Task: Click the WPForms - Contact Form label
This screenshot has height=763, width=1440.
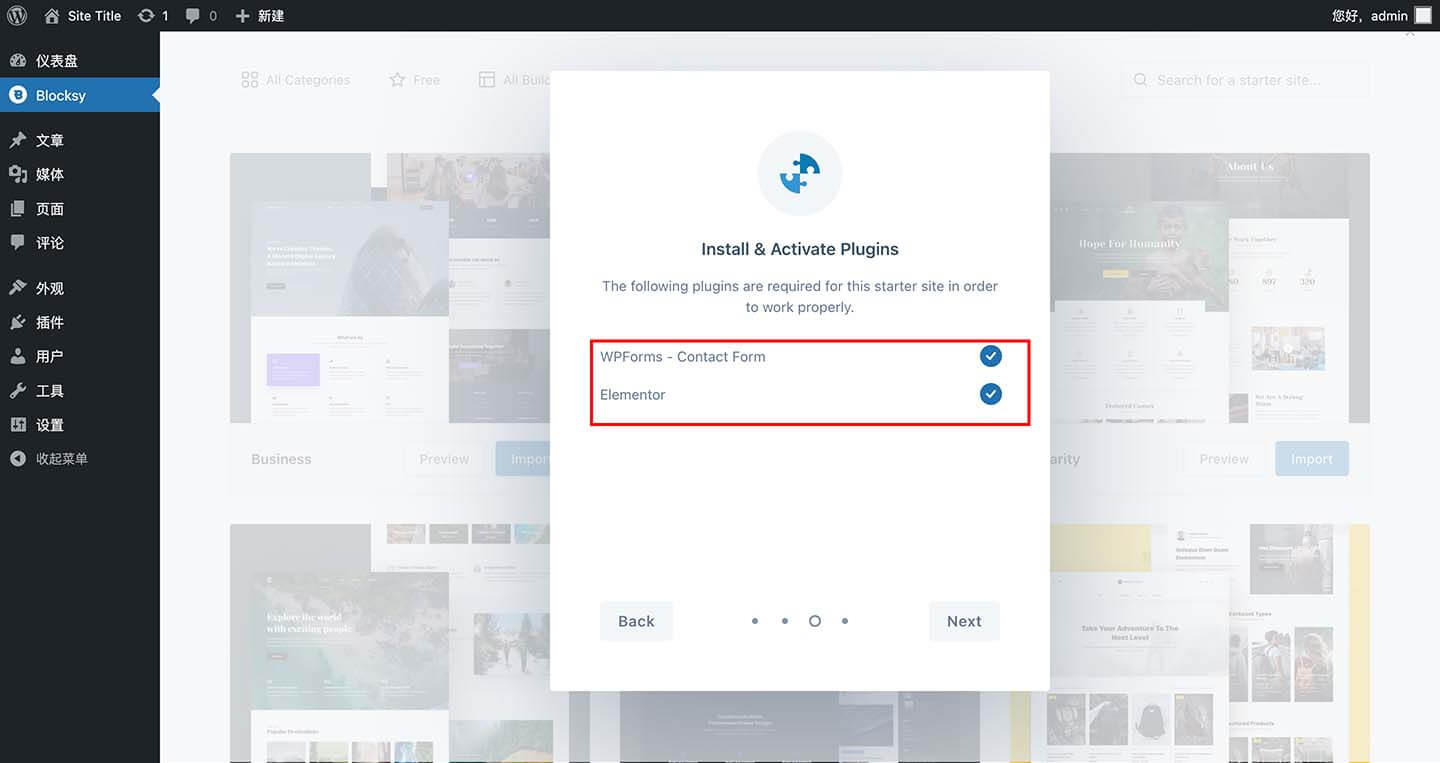Action: (683, 356)
